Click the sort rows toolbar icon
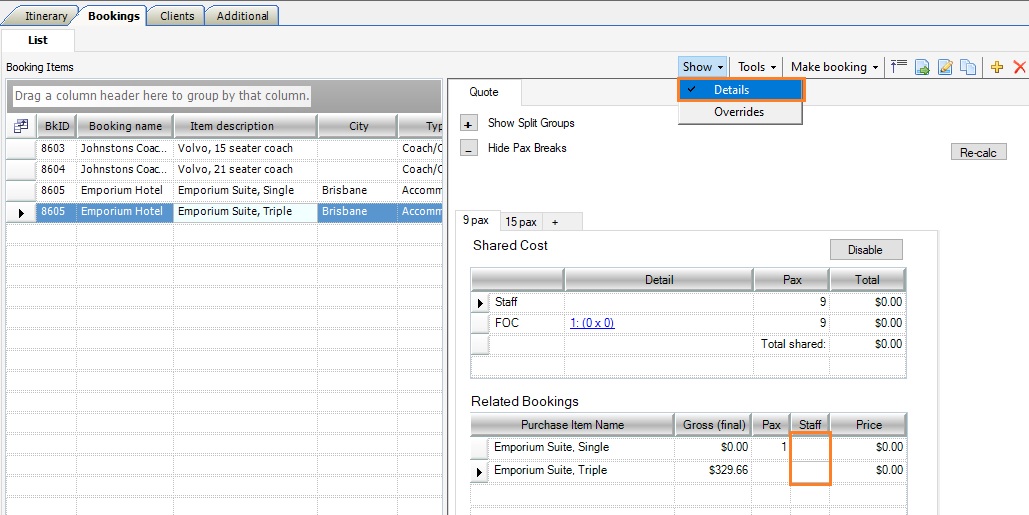1029x515 pixels. 899,67
